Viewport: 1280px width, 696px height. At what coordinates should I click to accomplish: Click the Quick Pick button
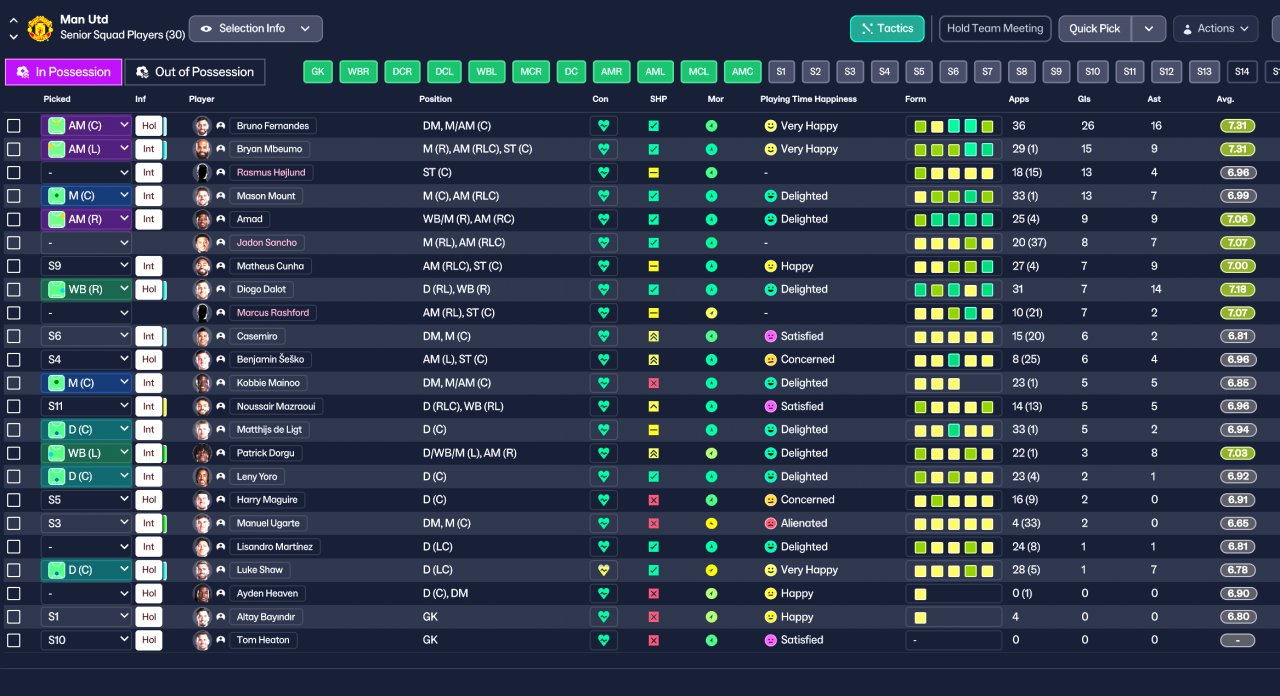pyautogui.click(x=1095, y=29)
